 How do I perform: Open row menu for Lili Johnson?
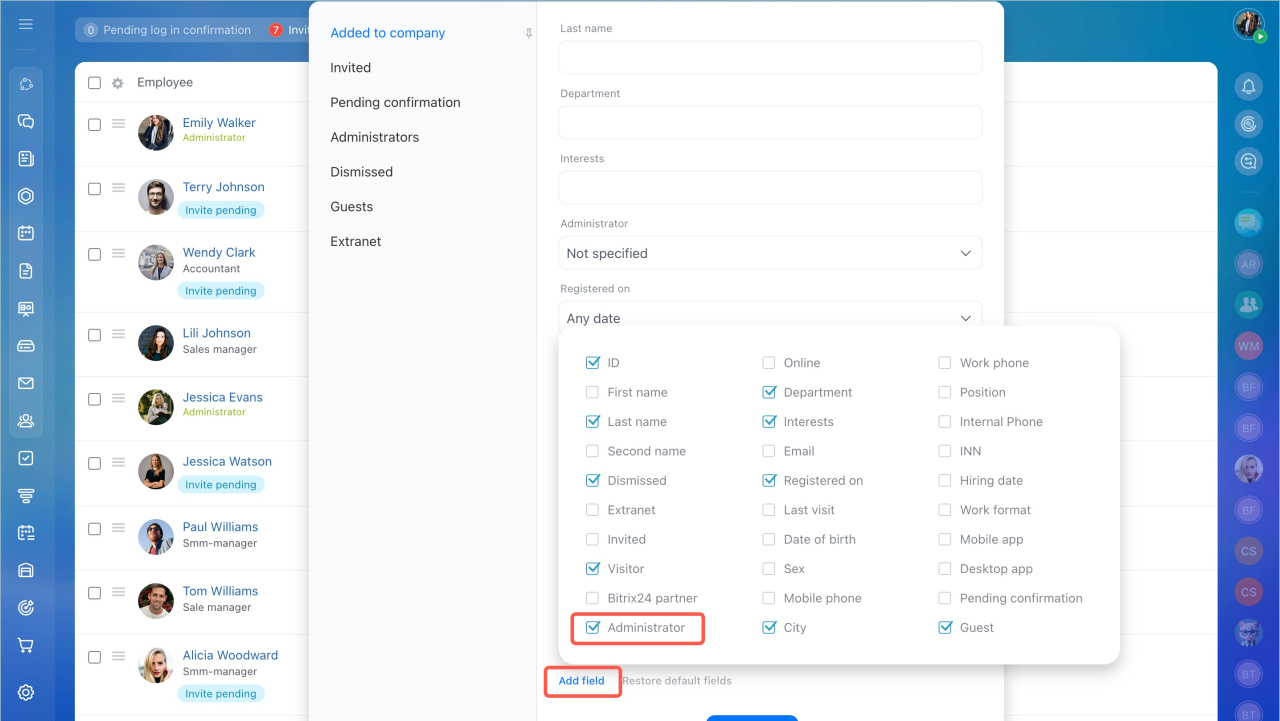pyautogui.click(x=118, y=334)
